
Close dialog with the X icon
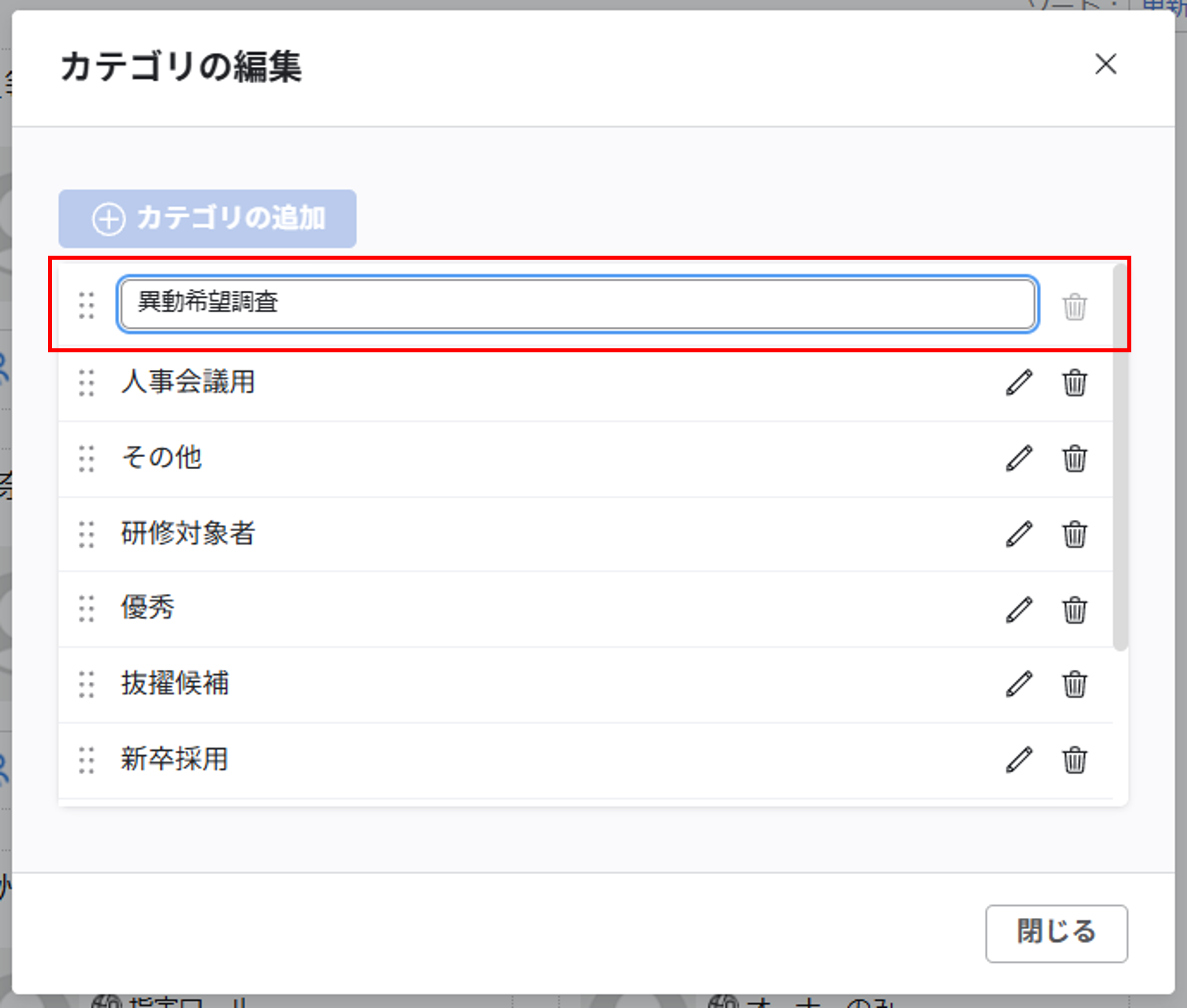click(1105, 64)
